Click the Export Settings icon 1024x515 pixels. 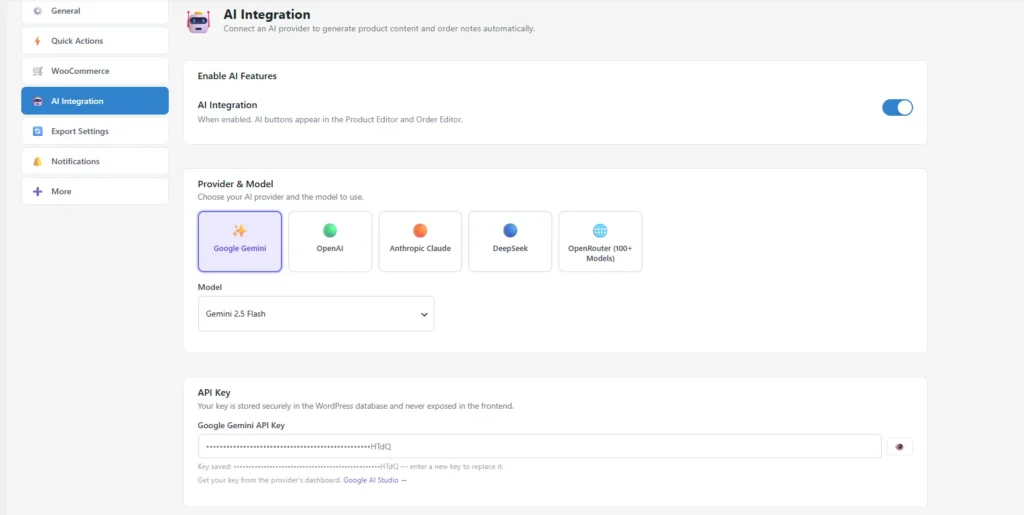click(x=37, y=131)
